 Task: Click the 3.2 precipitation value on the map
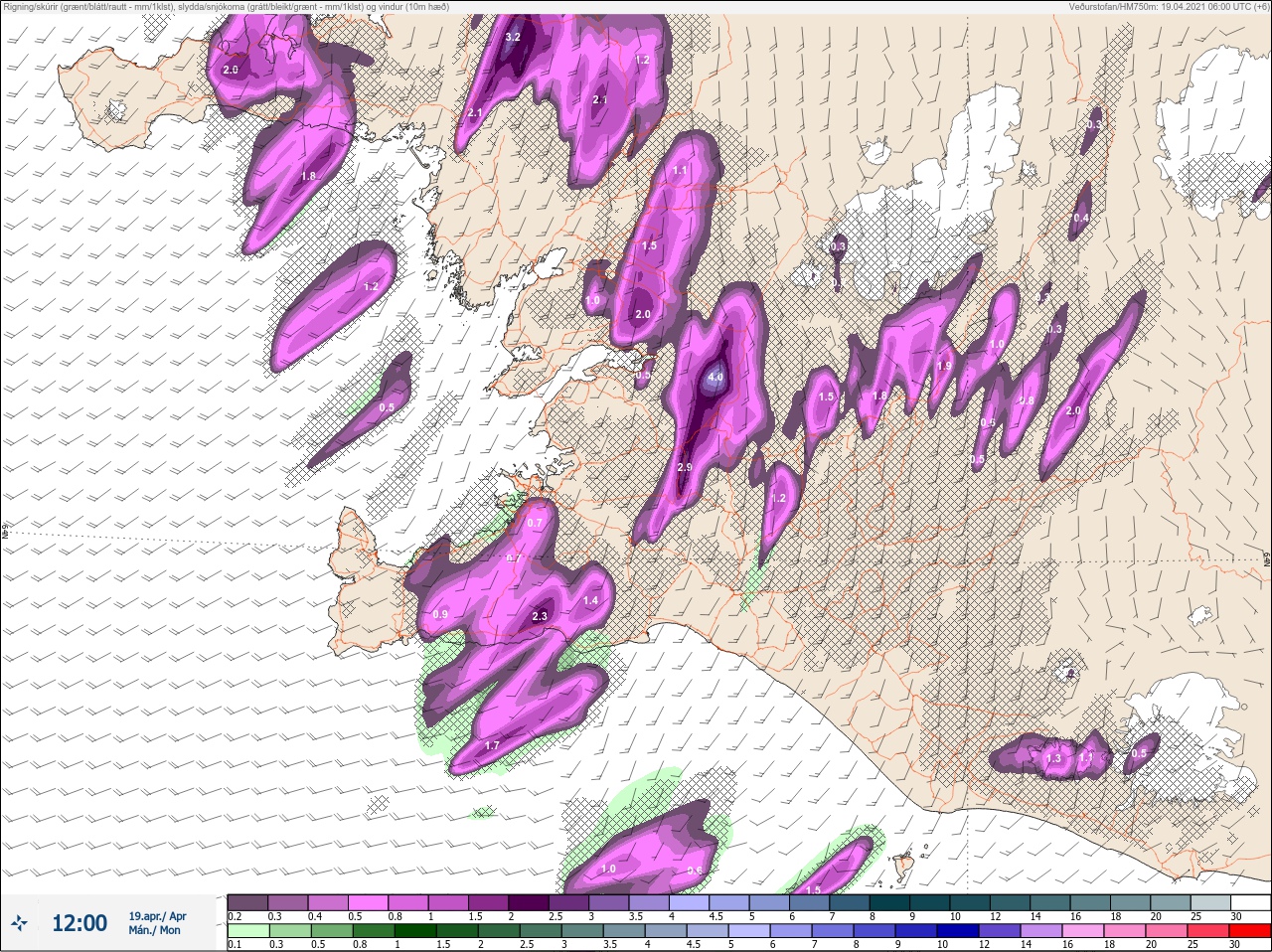click(x=513, y=37)
